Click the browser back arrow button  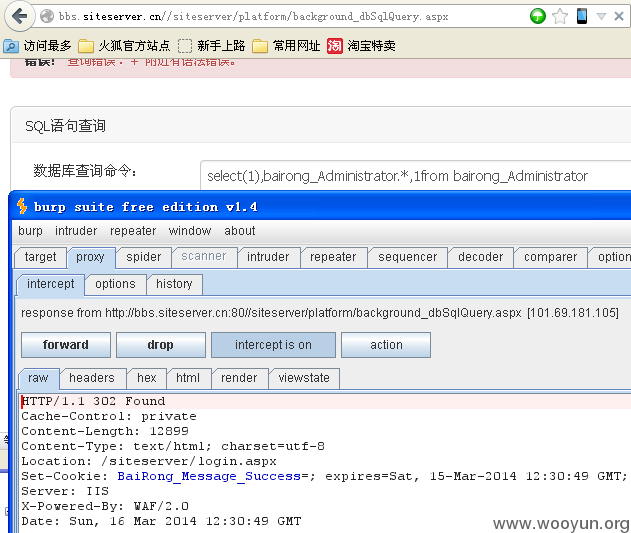[x=19, y=17]
